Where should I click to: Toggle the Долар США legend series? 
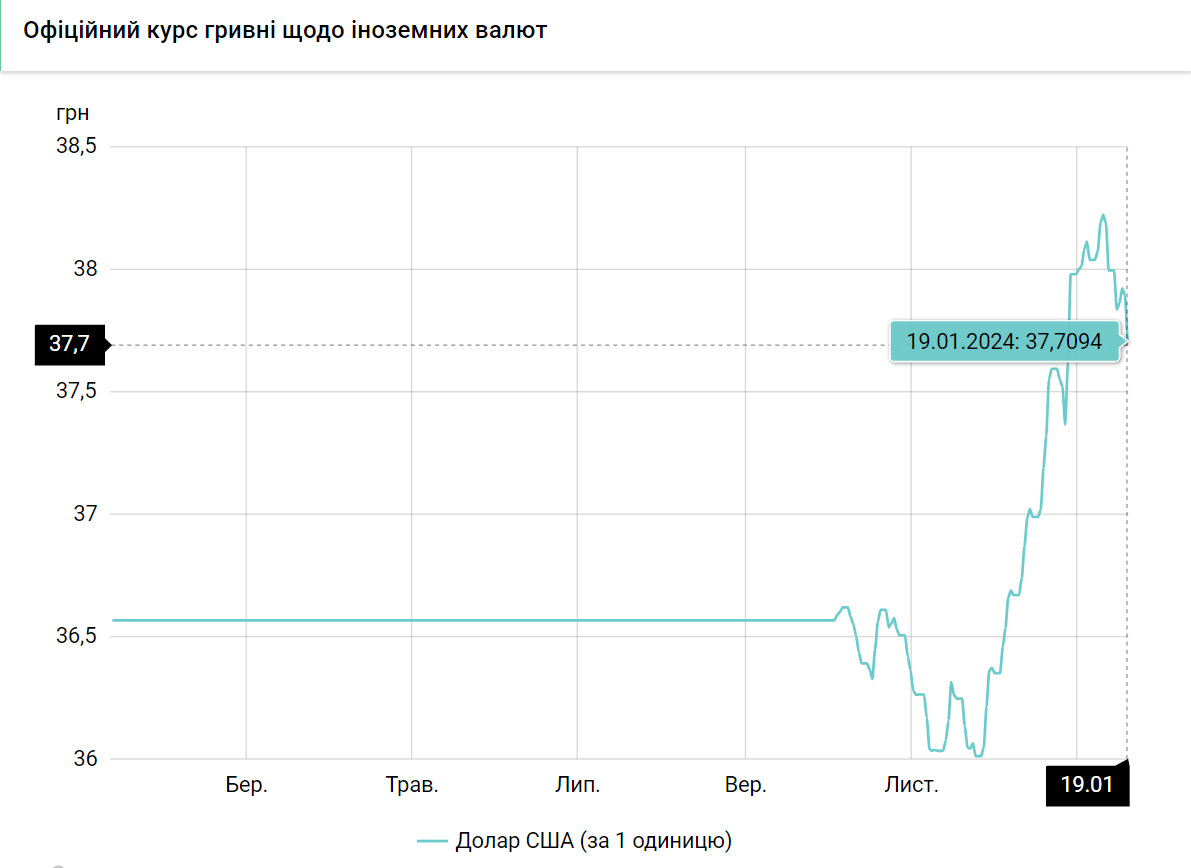(x=593, y=841)
